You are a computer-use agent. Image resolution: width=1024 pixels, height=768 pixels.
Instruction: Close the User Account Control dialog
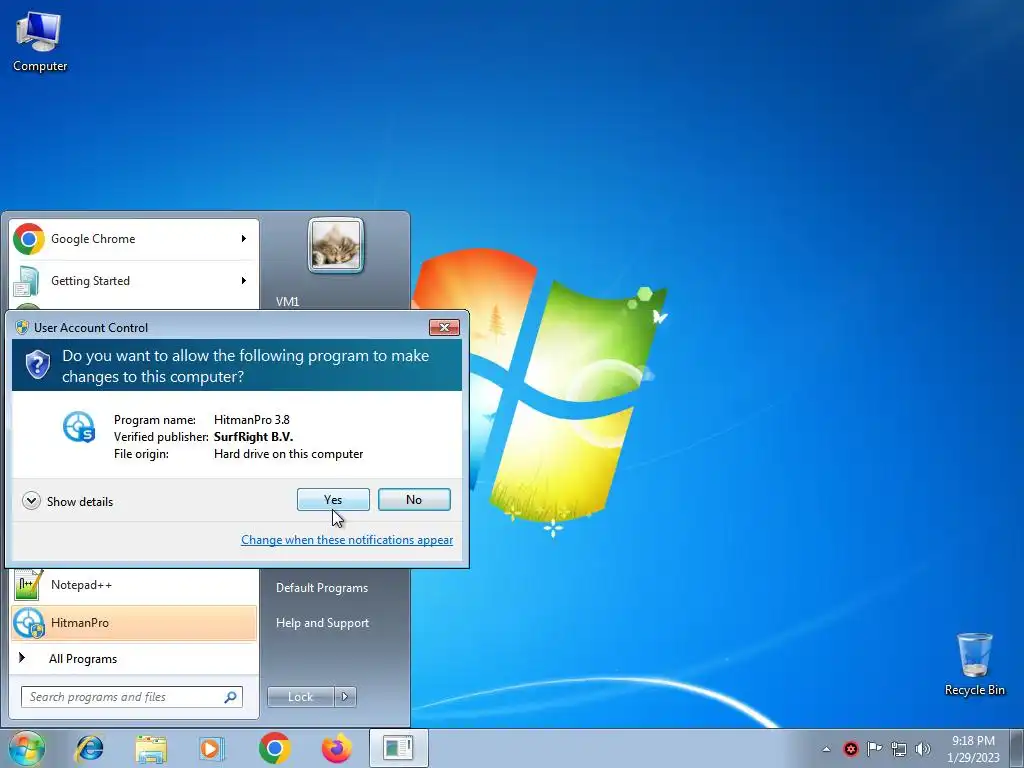444,327
